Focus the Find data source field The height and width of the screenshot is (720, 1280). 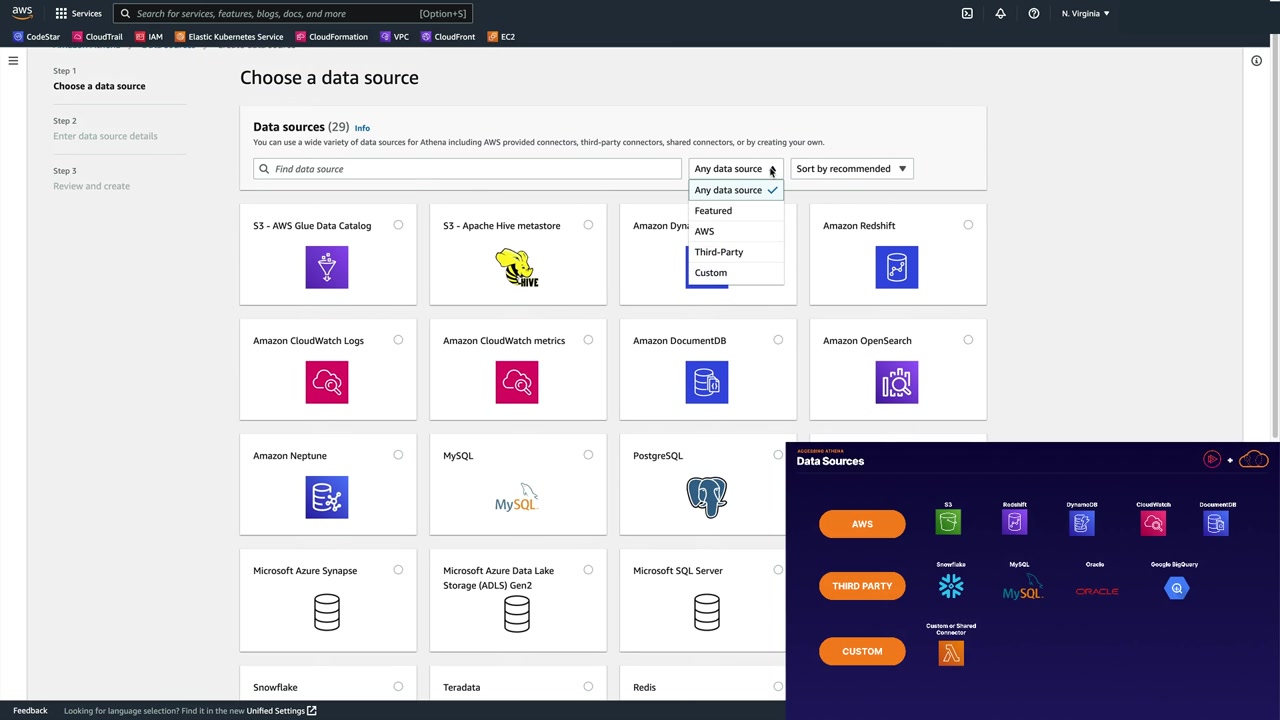pyautogui.click(x=467, y=169)
